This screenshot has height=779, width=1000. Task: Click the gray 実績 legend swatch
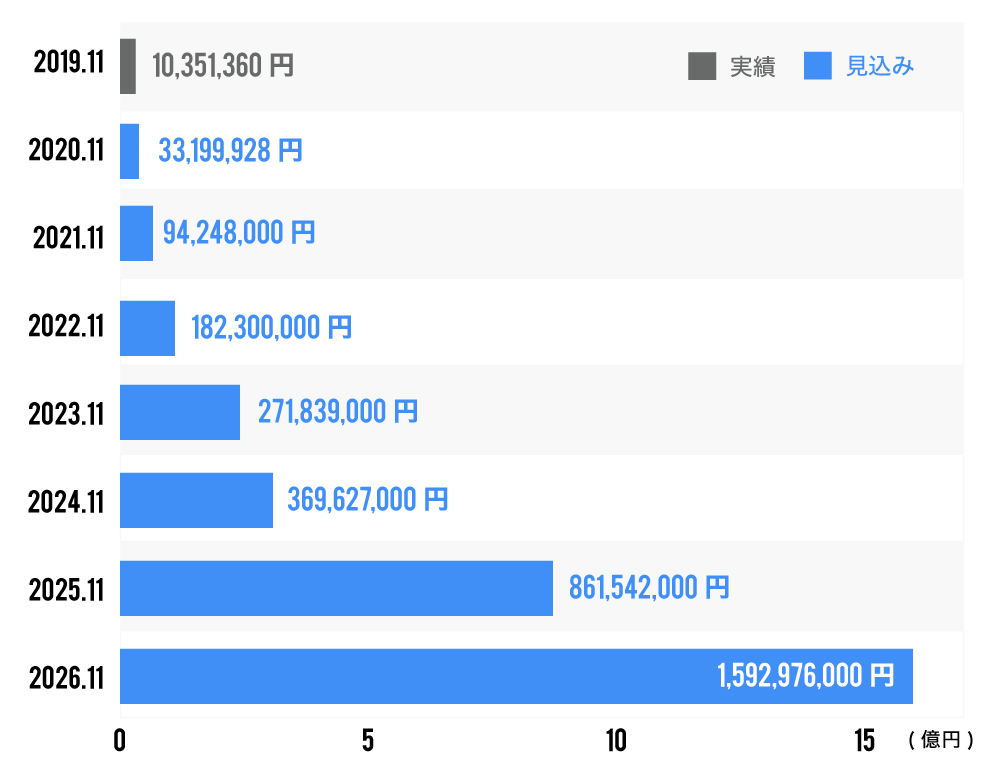pyautogui.click(x=702, y=66)
